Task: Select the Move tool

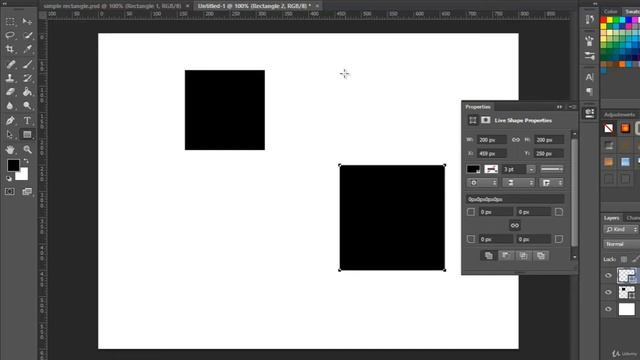Action: (27, 21)
